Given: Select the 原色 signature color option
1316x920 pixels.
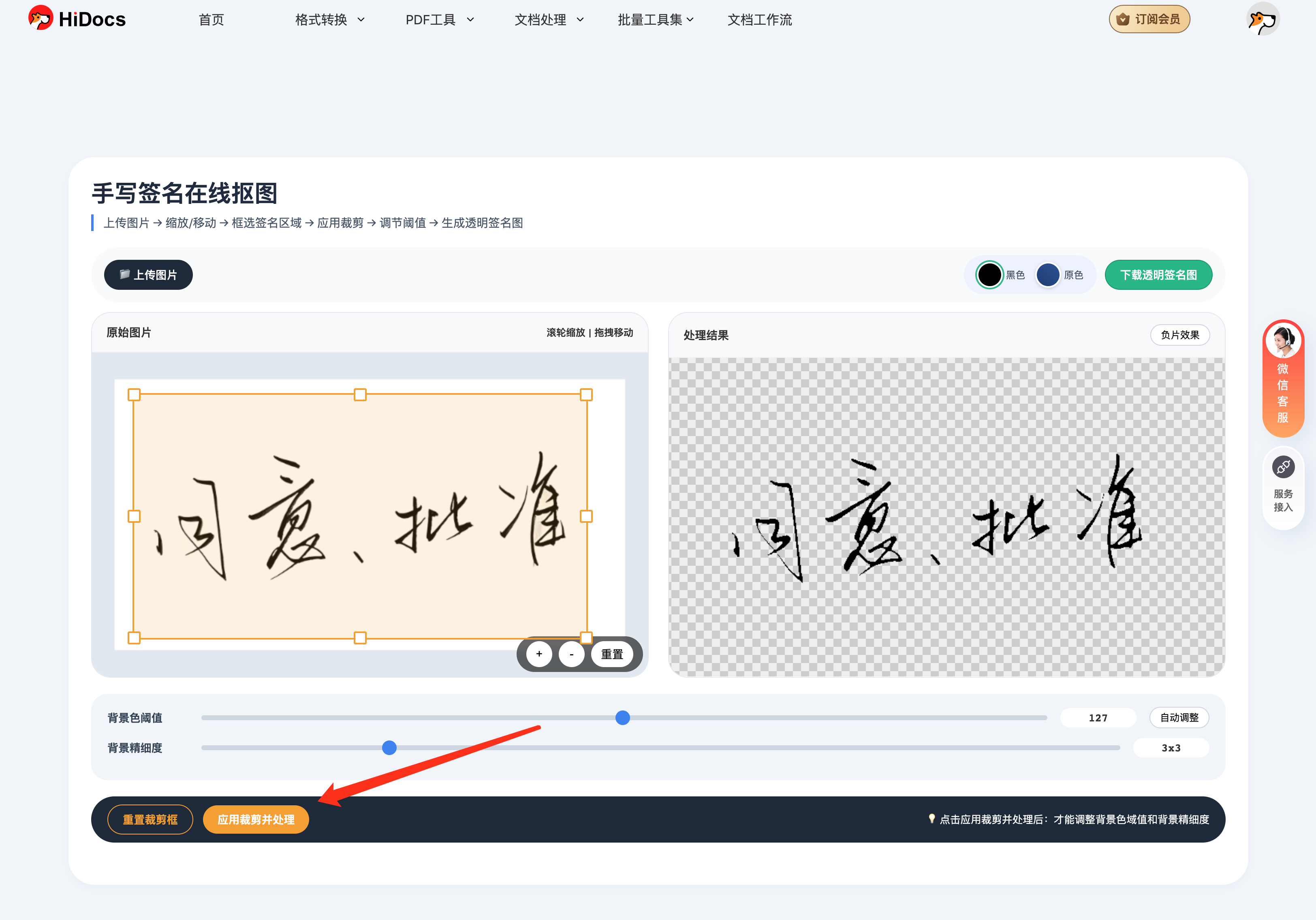Looking at the screenshot, I should (x=1048, y=275).
